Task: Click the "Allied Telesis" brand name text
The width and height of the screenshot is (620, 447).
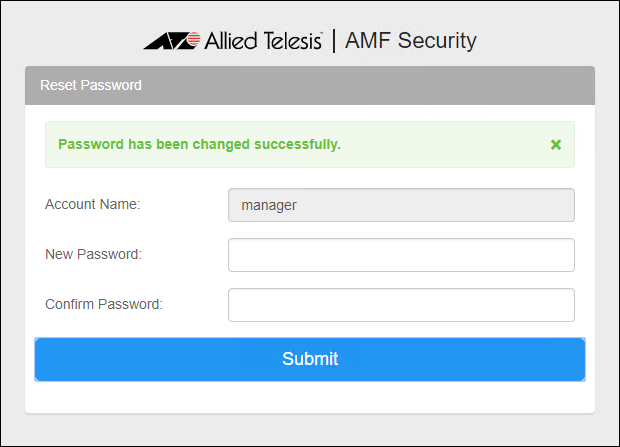Action: point(262,41)
